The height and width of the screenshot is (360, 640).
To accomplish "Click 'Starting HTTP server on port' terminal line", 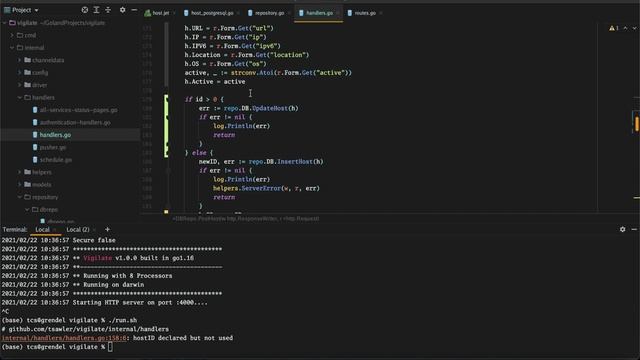I will pyautogui.click(x=140, y=302).
